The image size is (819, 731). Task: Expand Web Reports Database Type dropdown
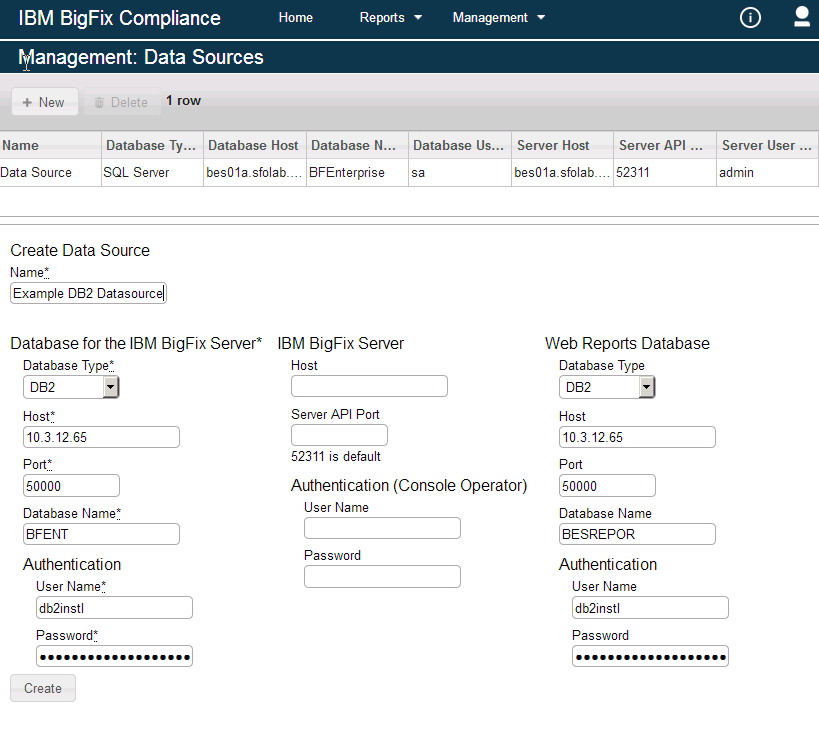[607, 388]
